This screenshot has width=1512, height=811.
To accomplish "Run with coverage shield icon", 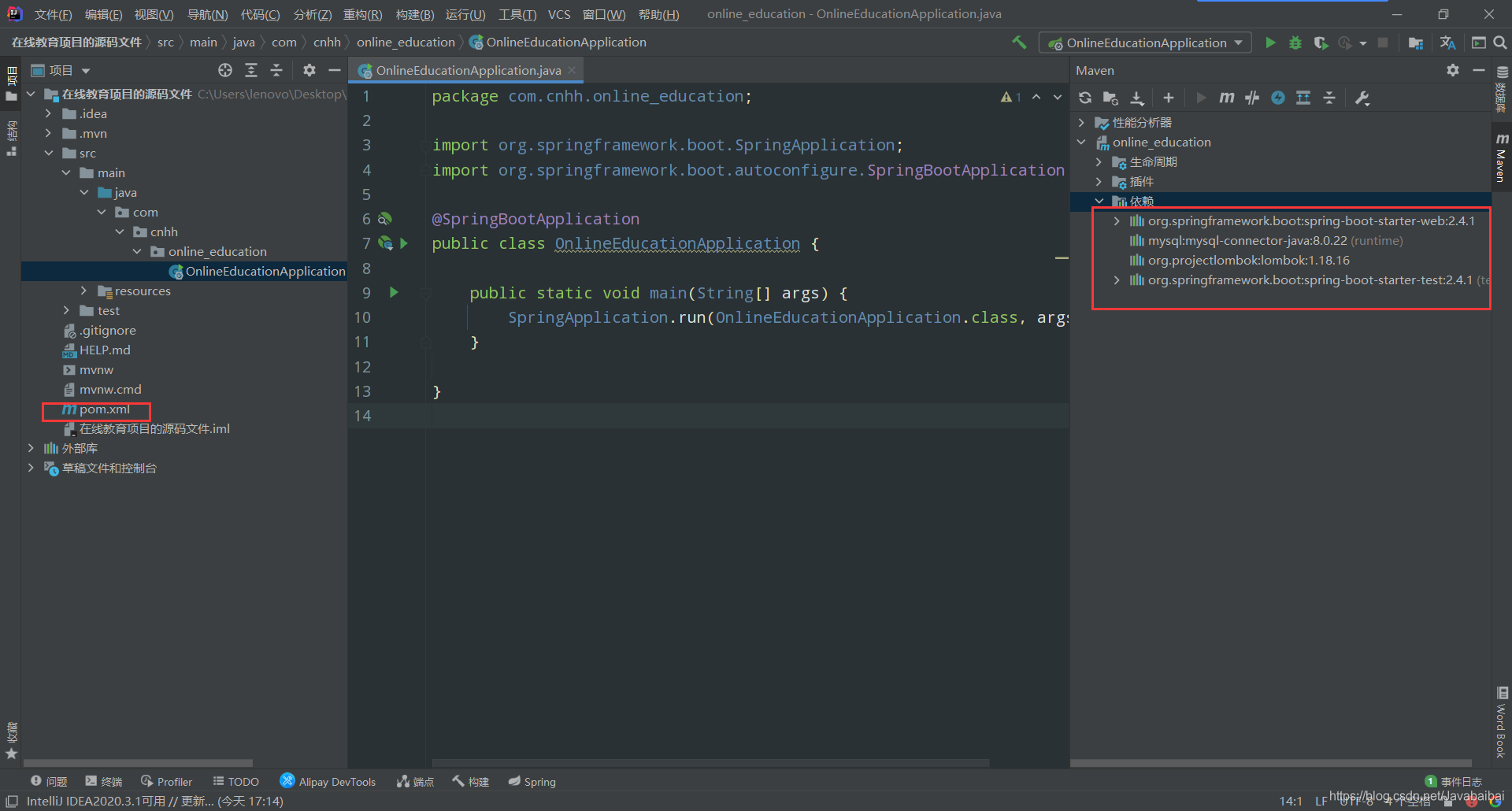I will point(1321,43).
